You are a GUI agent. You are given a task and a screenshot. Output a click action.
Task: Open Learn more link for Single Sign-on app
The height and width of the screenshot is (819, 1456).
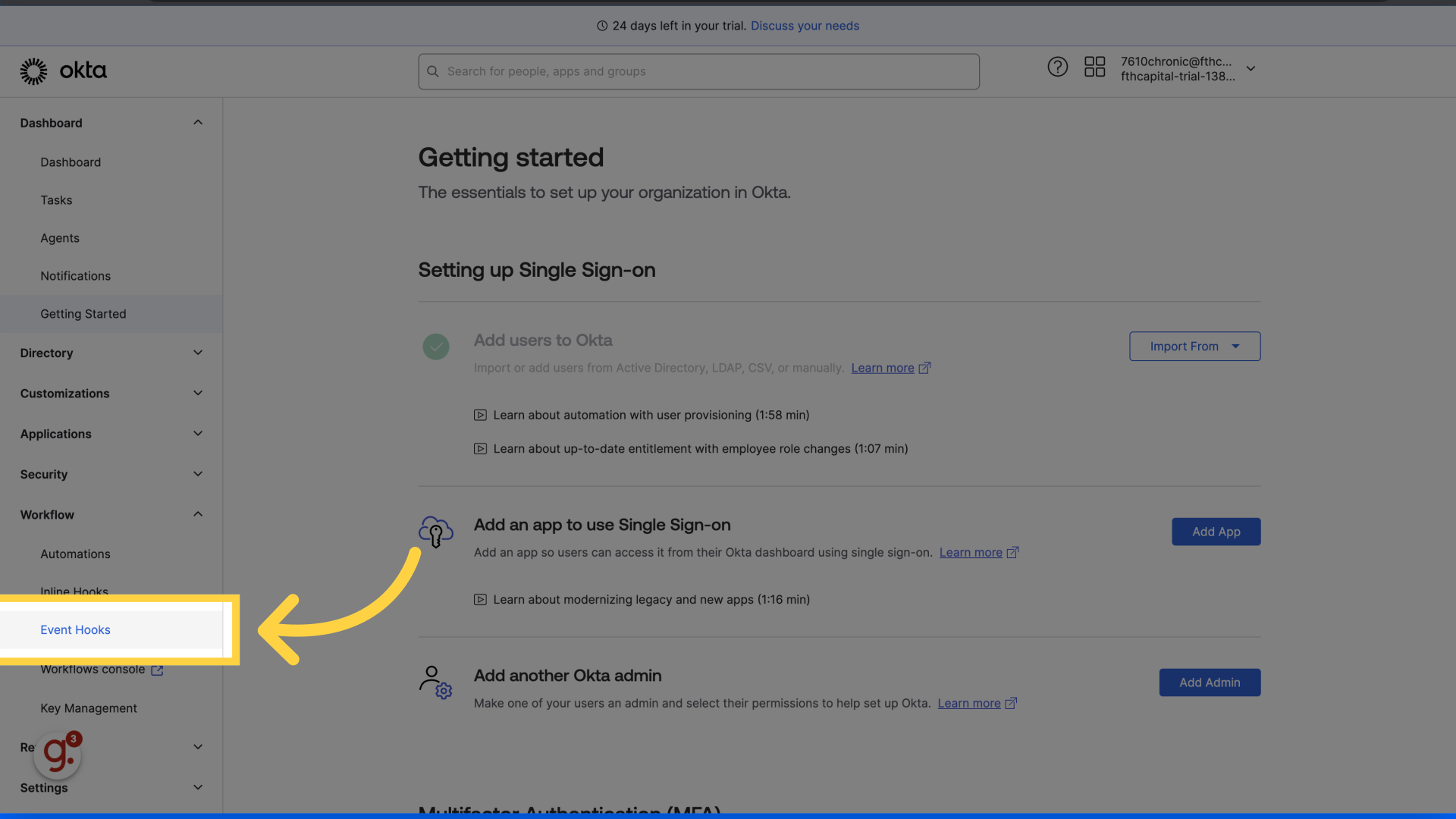(x=971, y=553)
